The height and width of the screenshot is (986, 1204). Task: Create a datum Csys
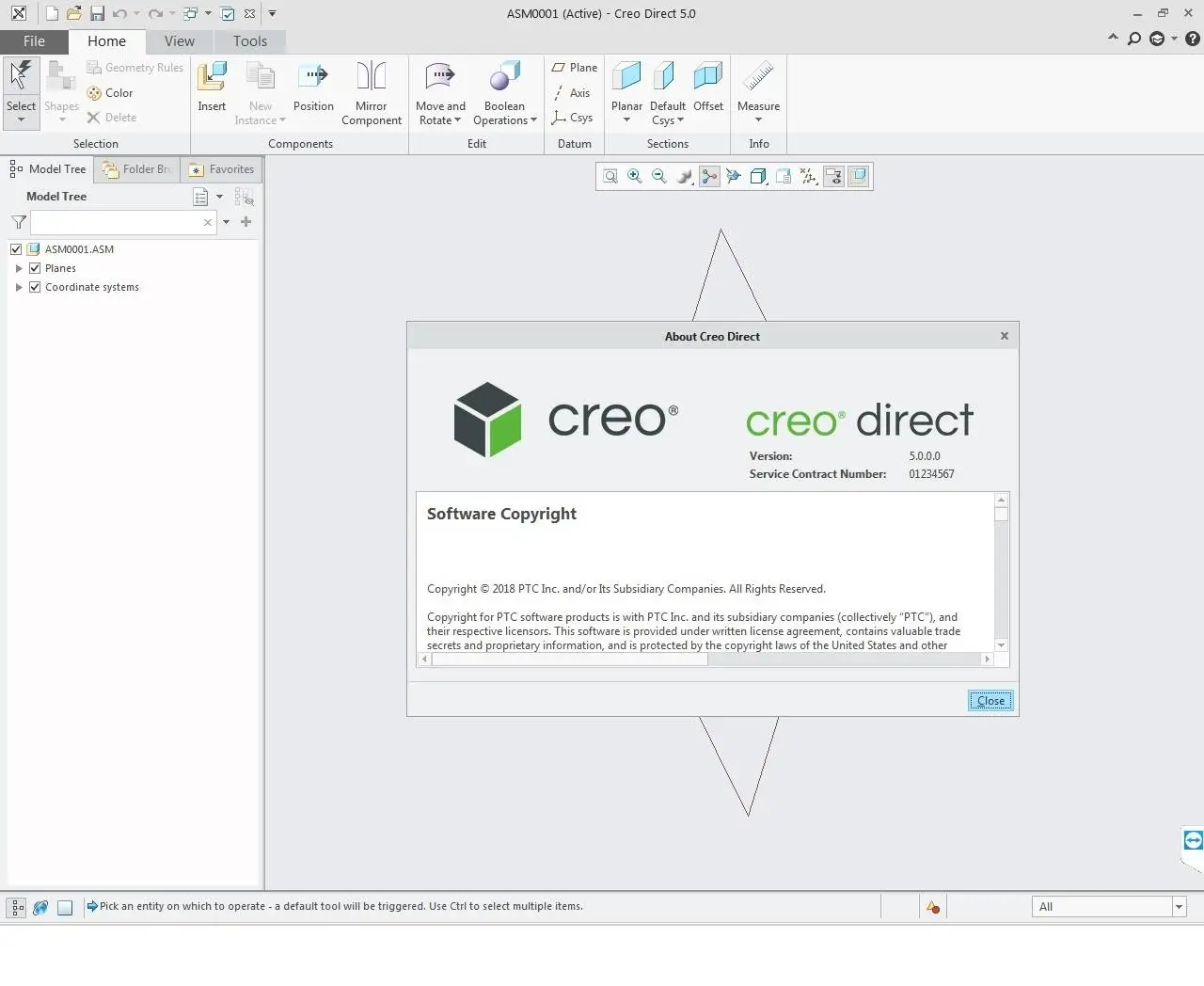coord(572,118)
